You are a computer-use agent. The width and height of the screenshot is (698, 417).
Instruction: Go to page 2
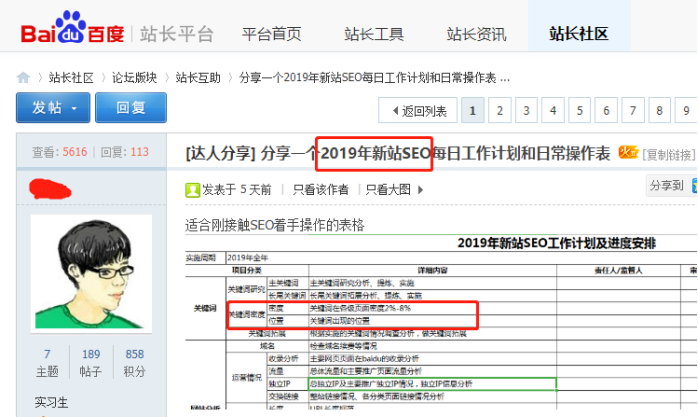[x=499, y=110]
